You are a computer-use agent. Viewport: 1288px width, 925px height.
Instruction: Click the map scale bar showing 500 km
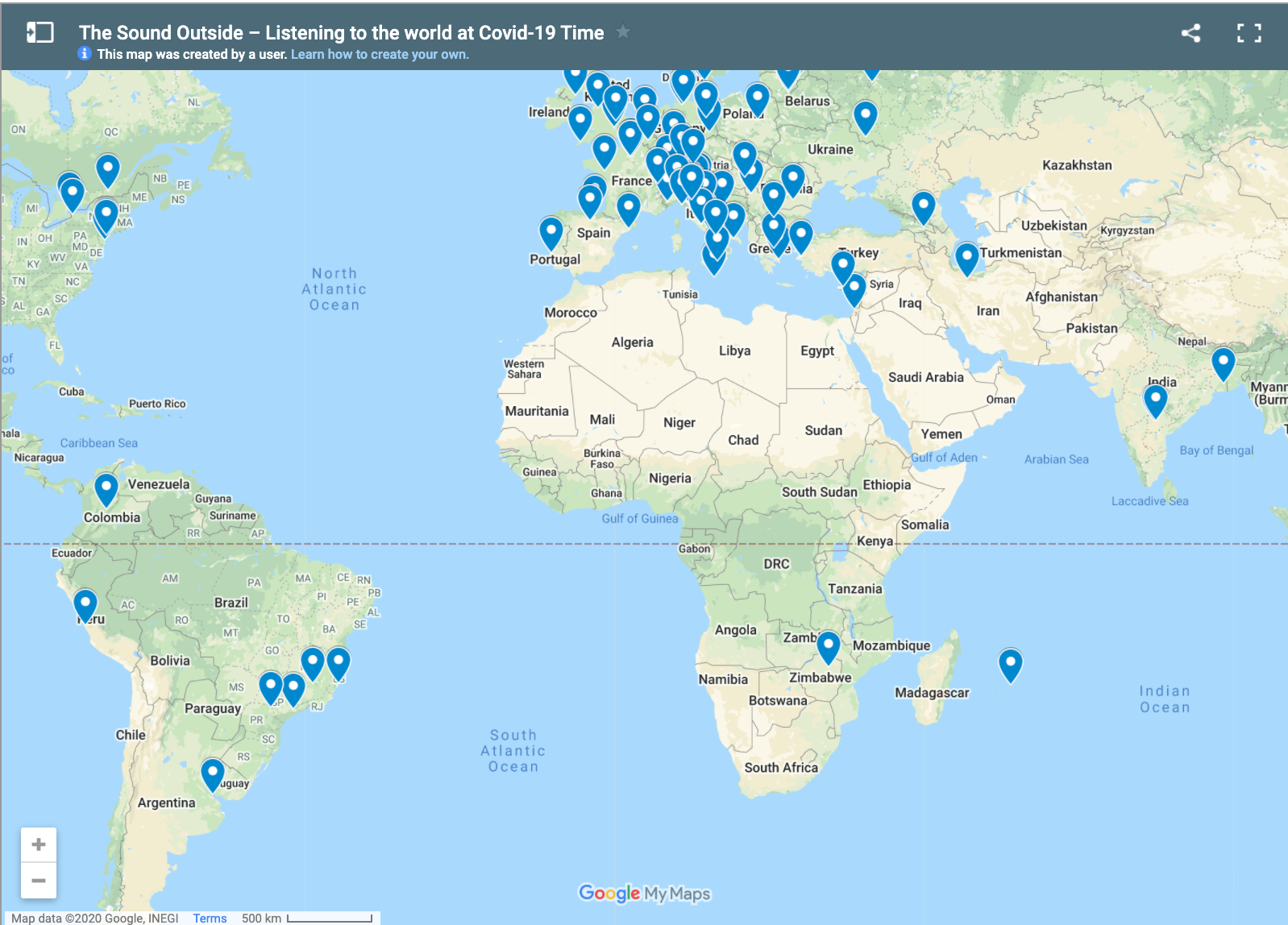(330, 918)
